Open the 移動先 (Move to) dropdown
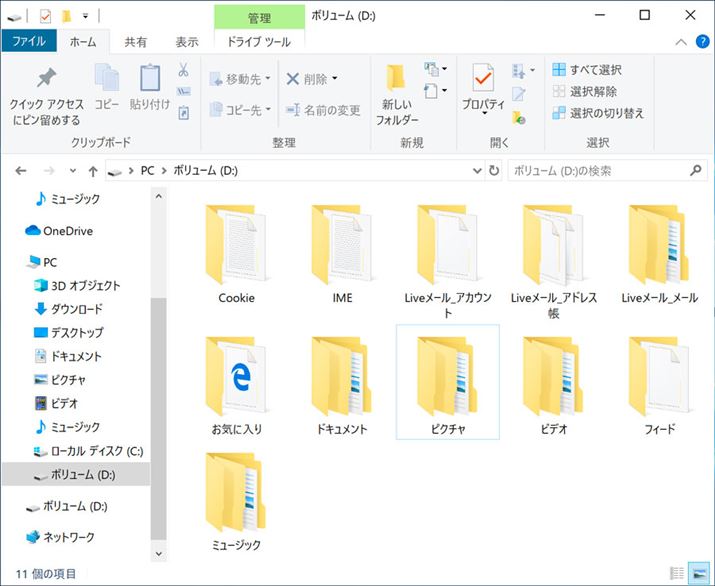Screen dimensions: 715x586 point(240,79)
